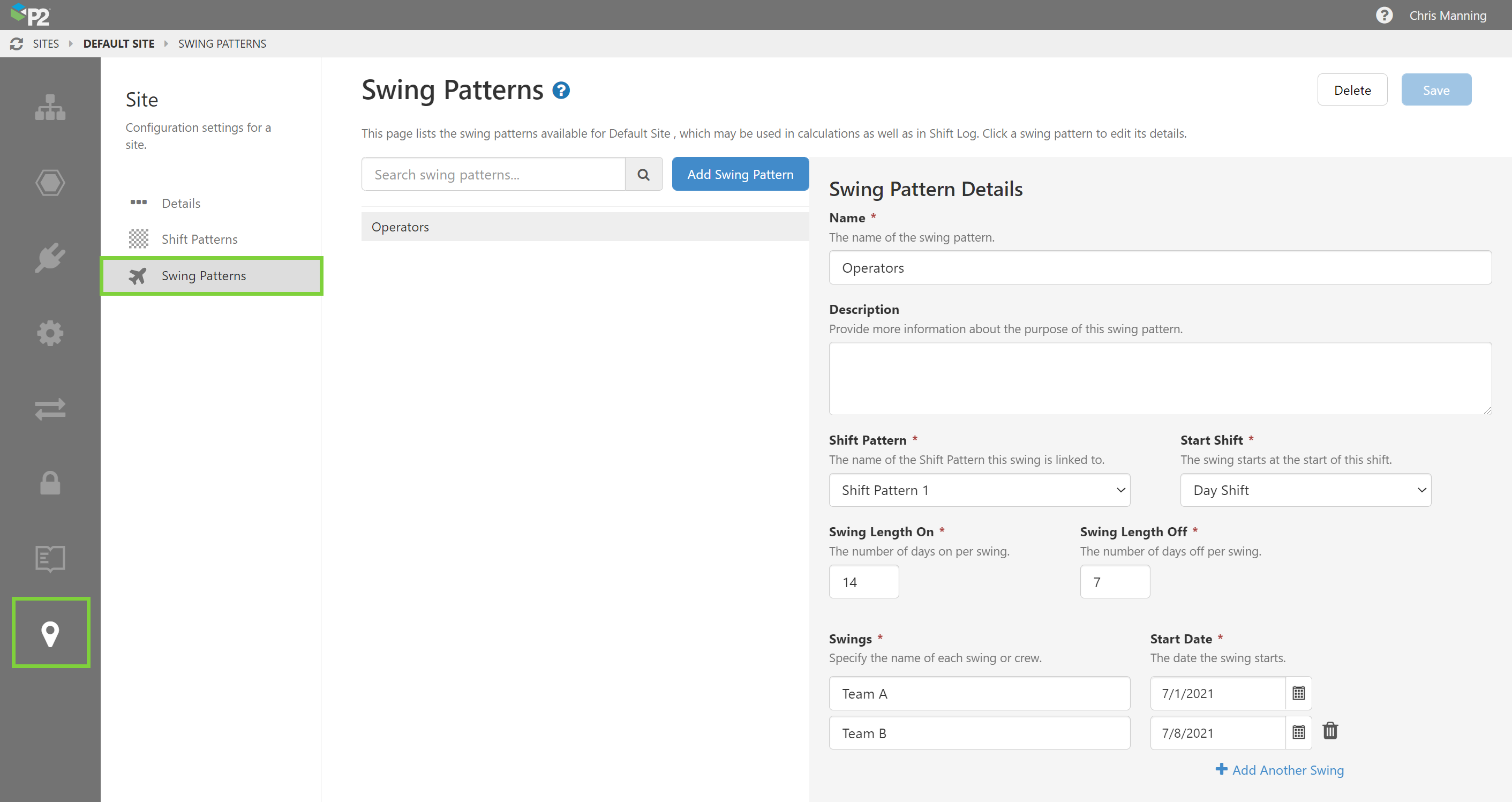Image resolution: width=1512 pixels, height=802 pixels.
Task: Click the Description text area
Action: point(1159,378)
